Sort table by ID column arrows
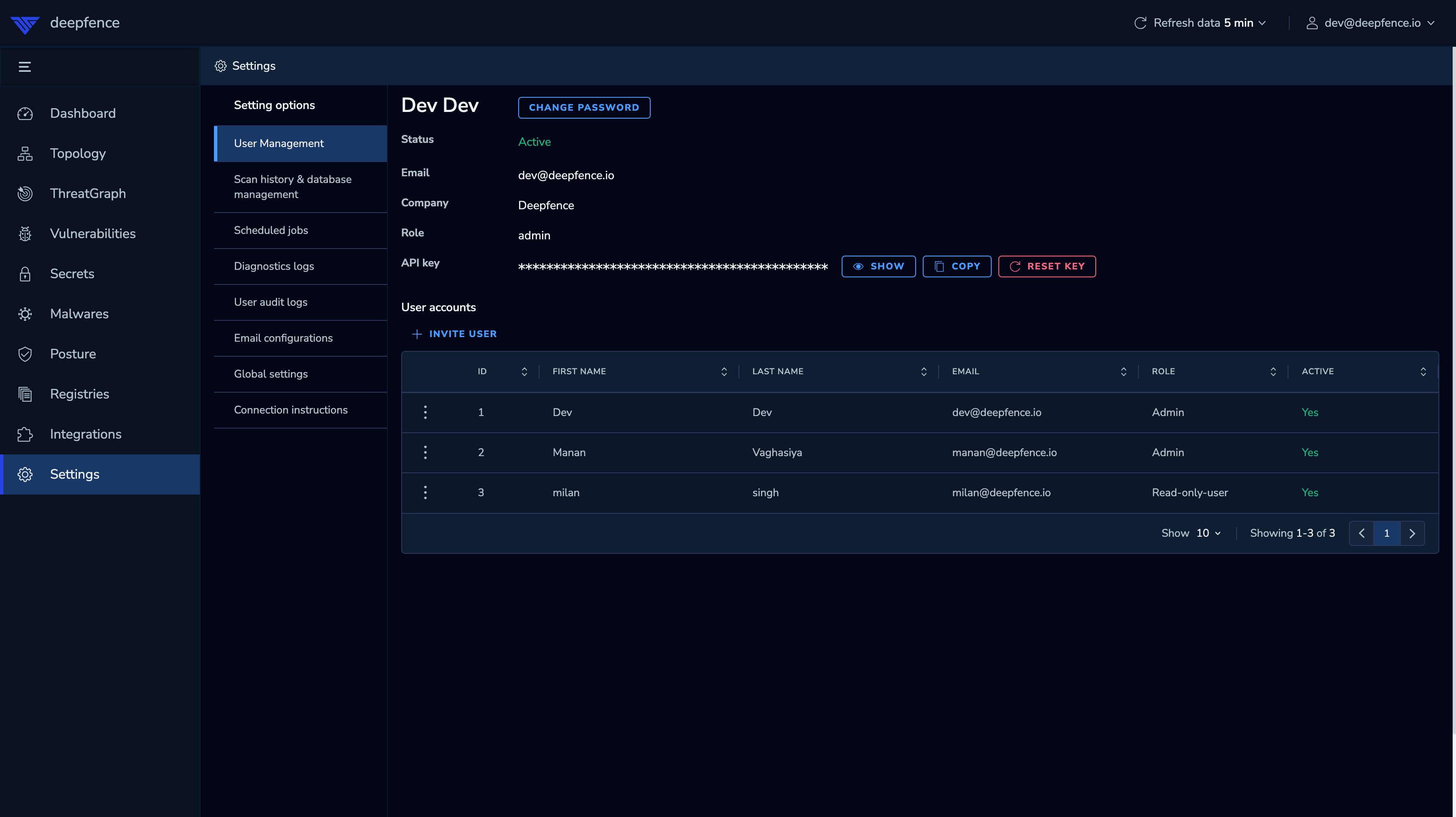Viewport: 1456px width, 817px height. click(524, 372)
